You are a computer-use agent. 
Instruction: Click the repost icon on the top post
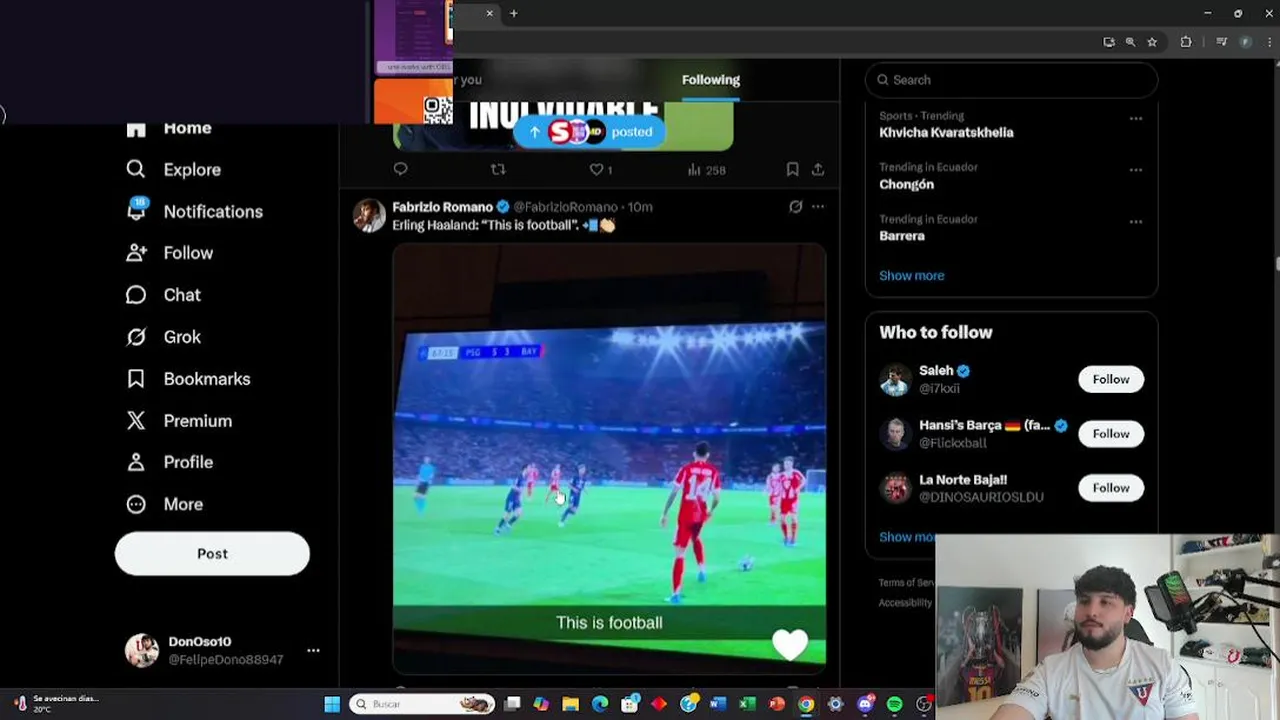click(498, 169)
